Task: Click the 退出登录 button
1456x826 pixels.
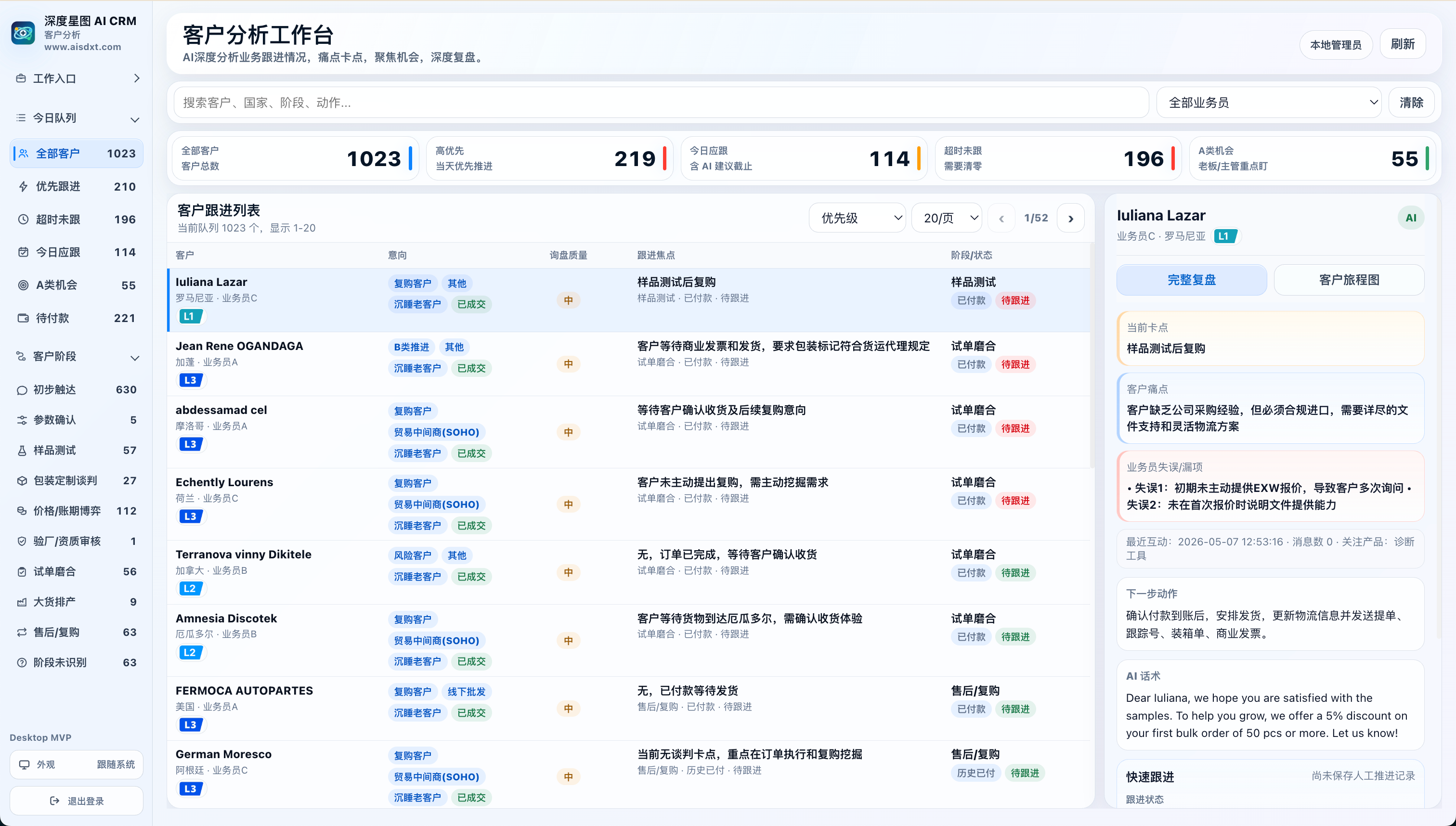Action: tap(77, 801)
